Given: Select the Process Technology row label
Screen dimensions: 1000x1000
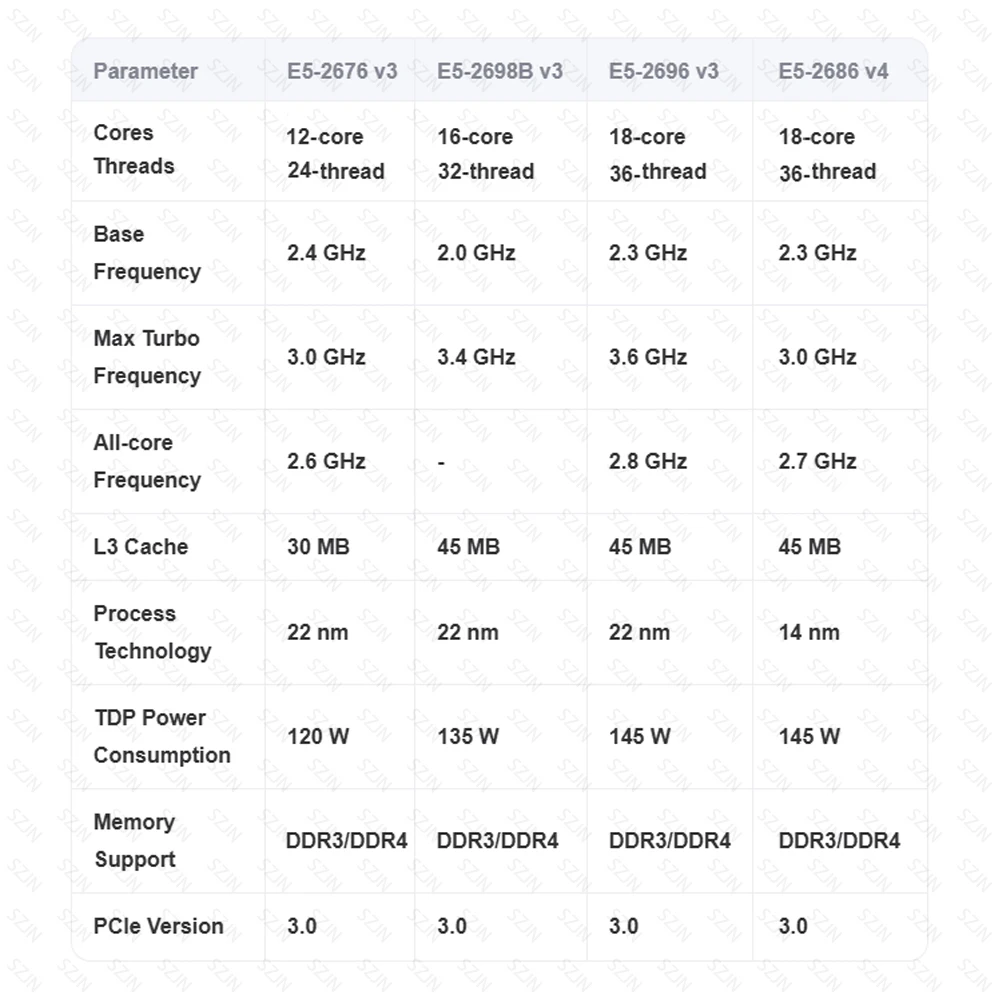Looking at the screenshot, I should coord(152,632).
